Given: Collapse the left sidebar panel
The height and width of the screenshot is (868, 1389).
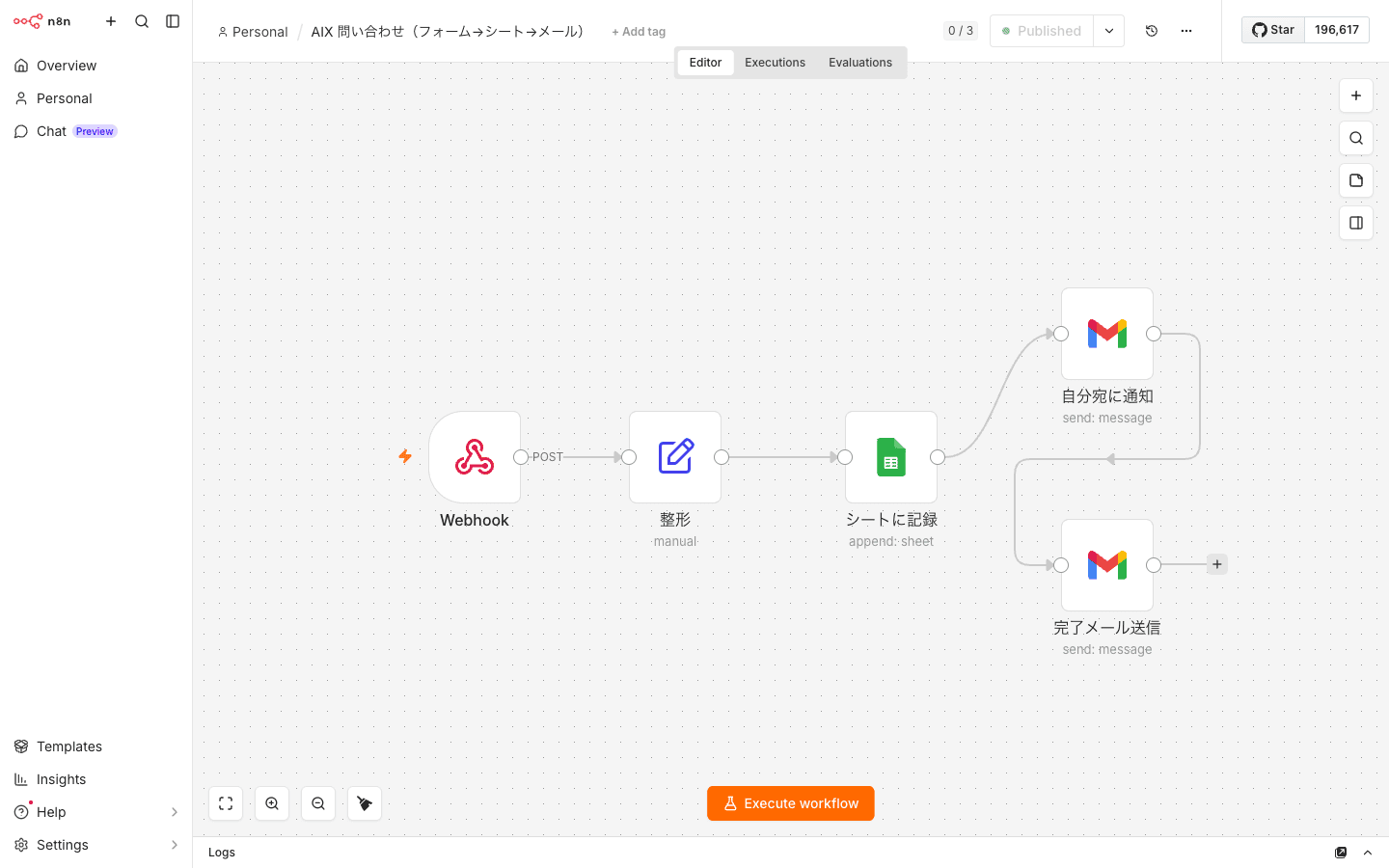Looking at the screenshot, I should tap(173, 21).
